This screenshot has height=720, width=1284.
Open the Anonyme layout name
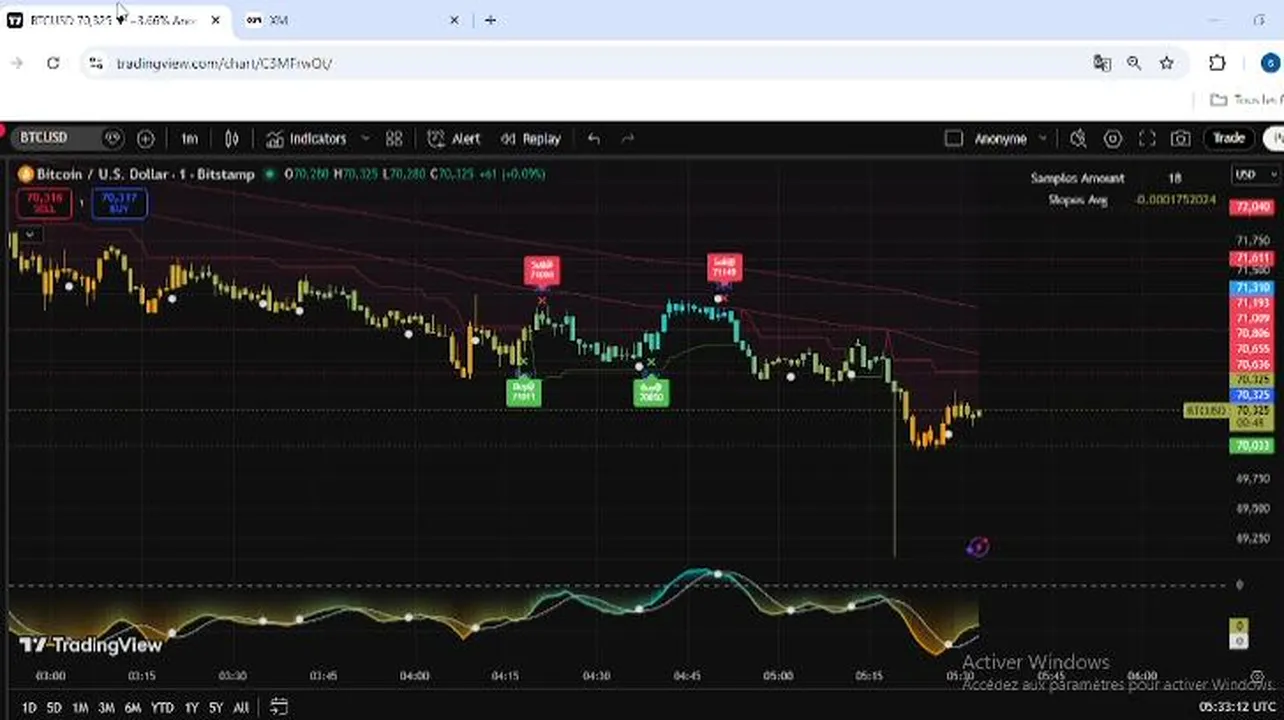[x=1000, y=139]
